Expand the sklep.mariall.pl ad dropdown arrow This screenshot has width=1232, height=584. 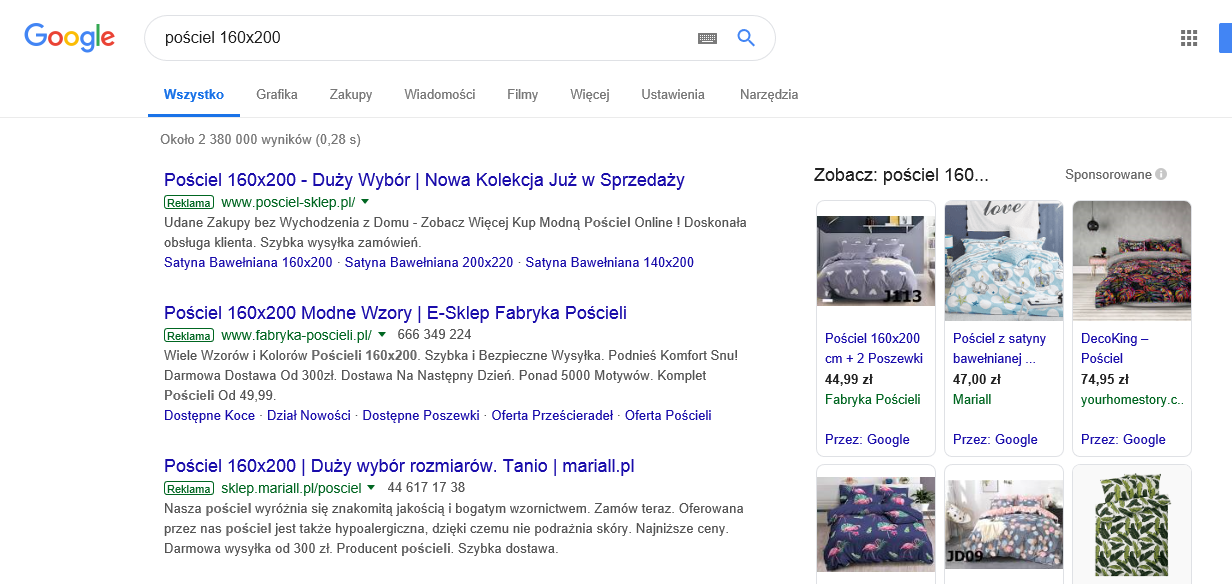371,487
